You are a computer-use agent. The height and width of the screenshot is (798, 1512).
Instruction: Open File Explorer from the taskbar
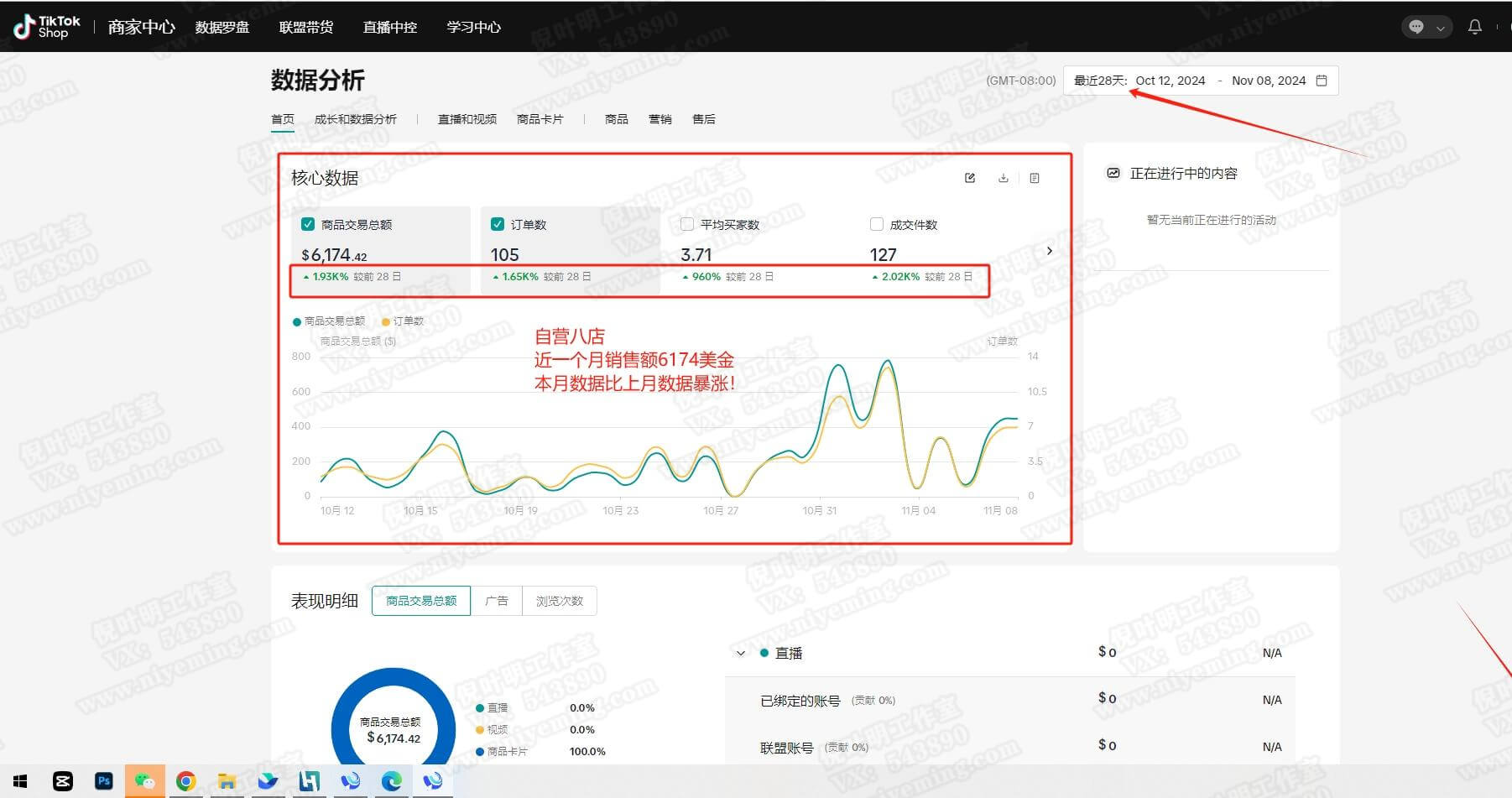pos(227,781)
